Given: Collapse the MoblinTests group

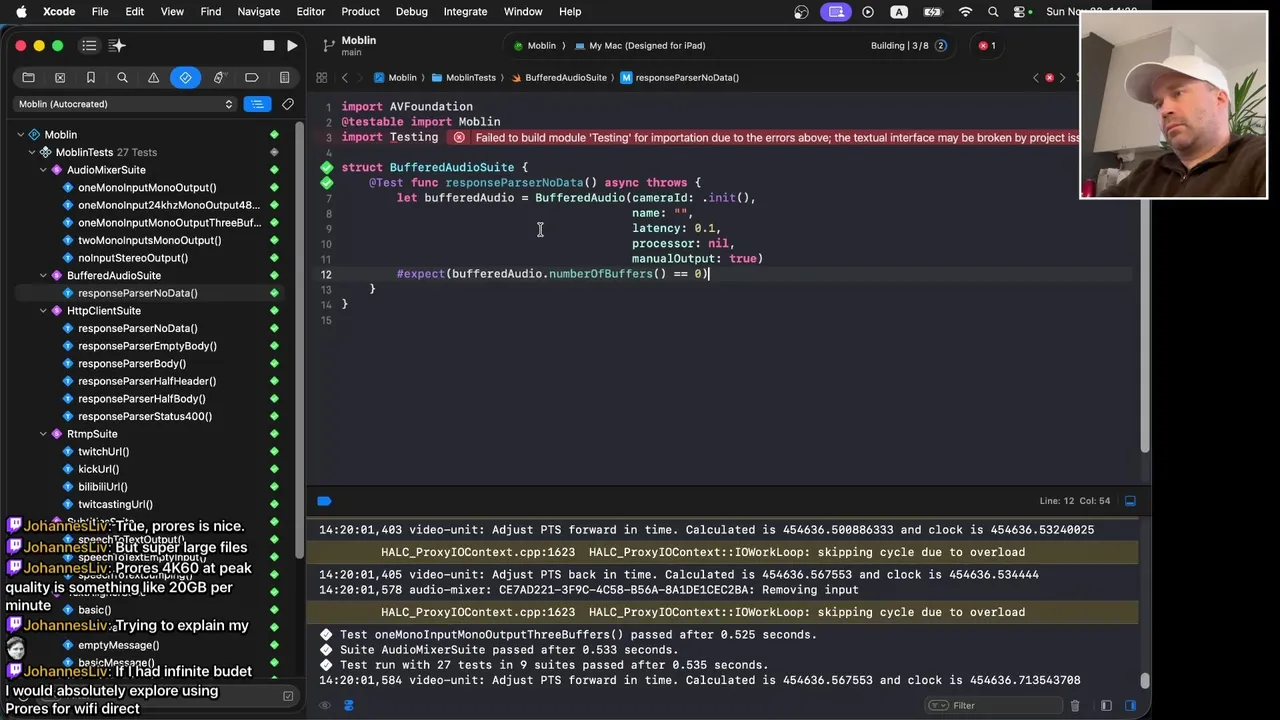Looking at the screenshot, I should 31,152.
